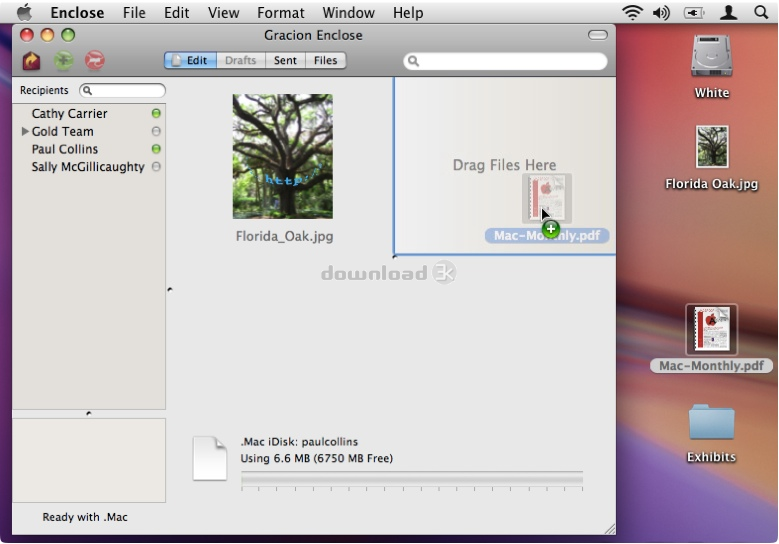Open the View menu
Screen dimensions: 779x544
coord(223,12)
